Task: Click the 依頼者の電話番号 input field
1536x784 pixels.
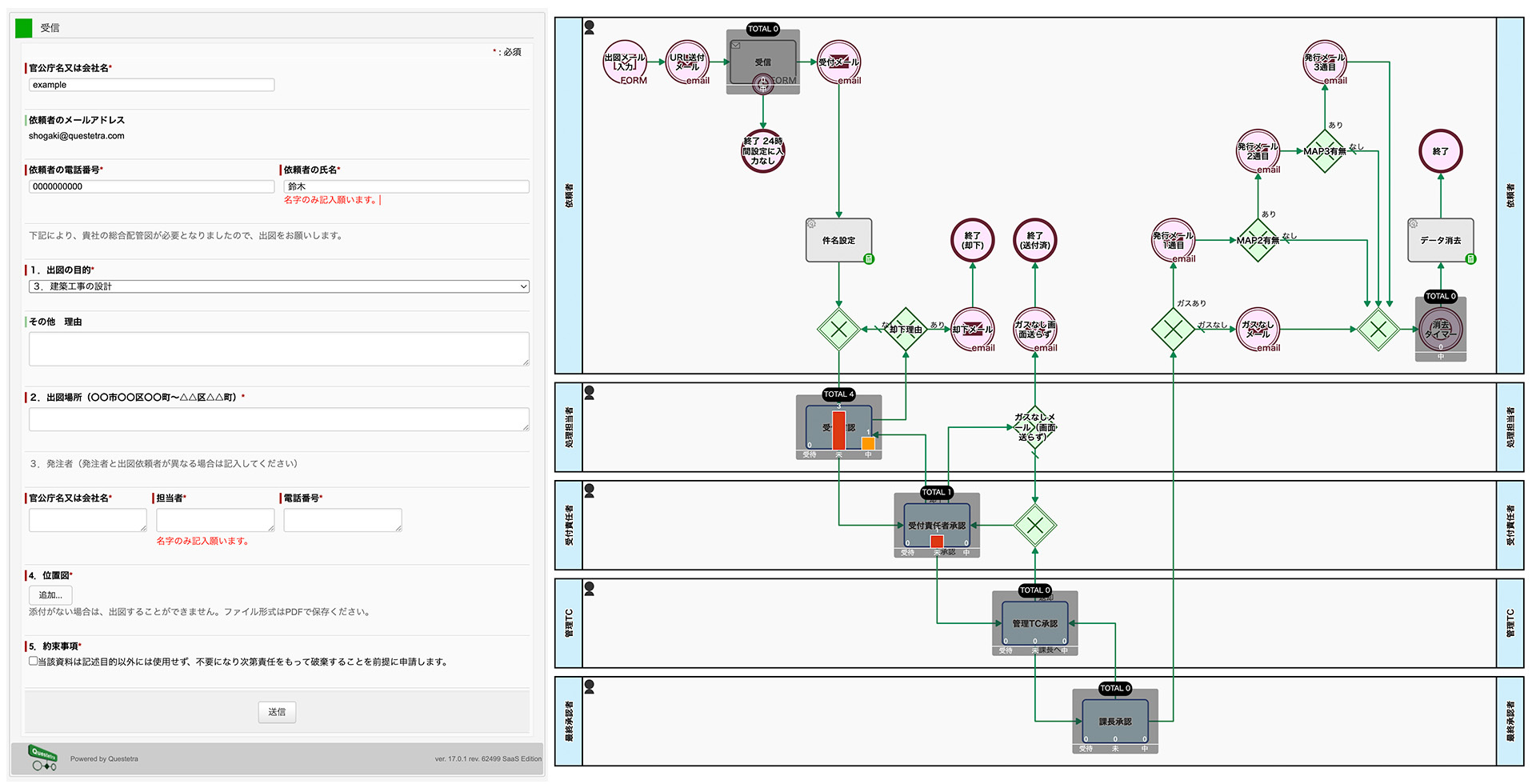Action: click(x=152, y=186)
